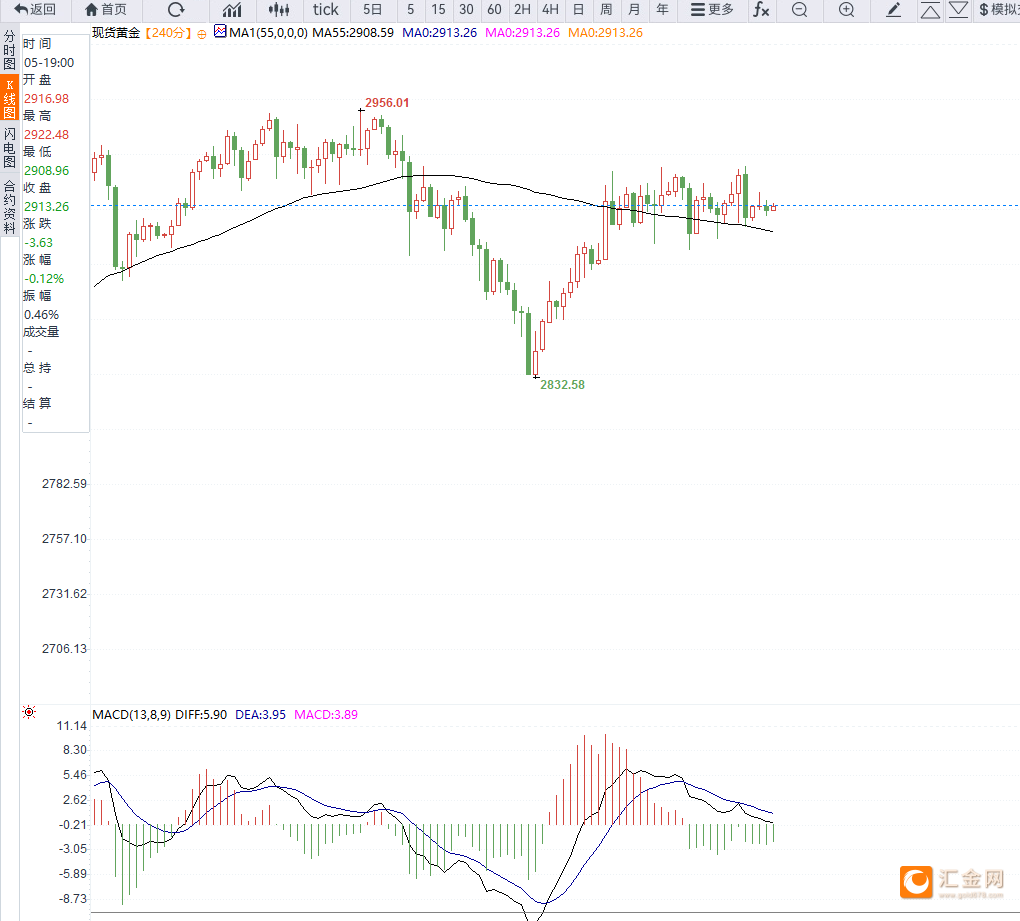Click the change value -3.63
The image size is (1020, 921).
click(x=38, y=243)
